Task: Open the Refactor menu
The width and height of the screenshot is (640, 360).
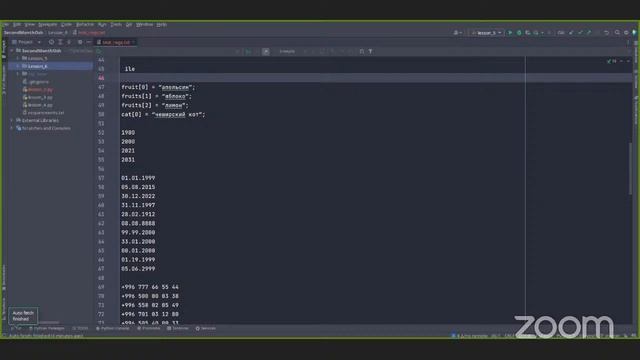Action: click(85, 24)
